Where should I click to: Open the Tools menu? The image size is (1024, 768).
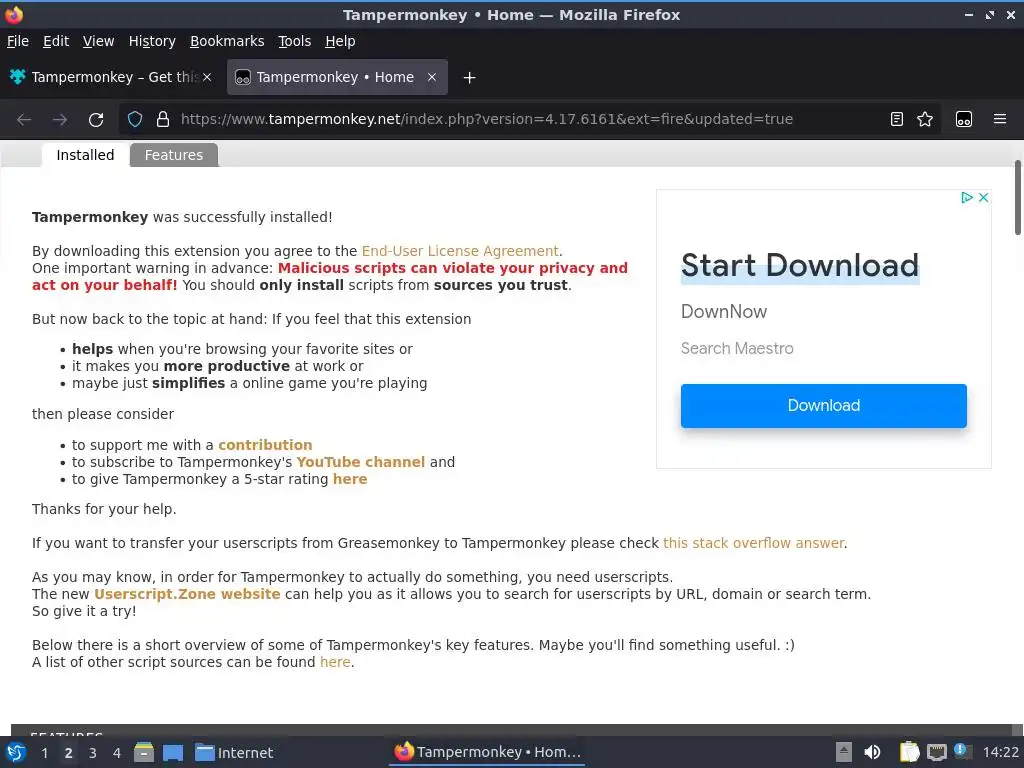click(295, 41)
